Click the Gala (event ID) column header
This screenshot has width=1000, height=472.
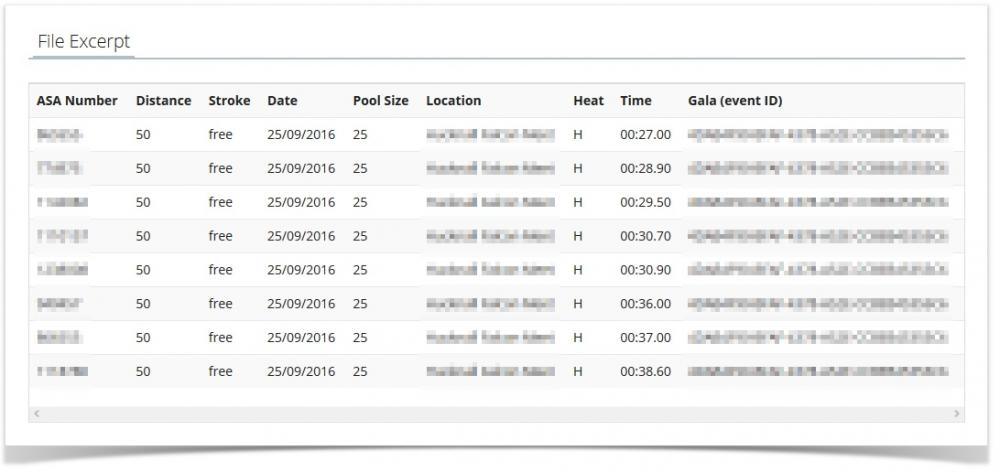(x=735, y=101)
